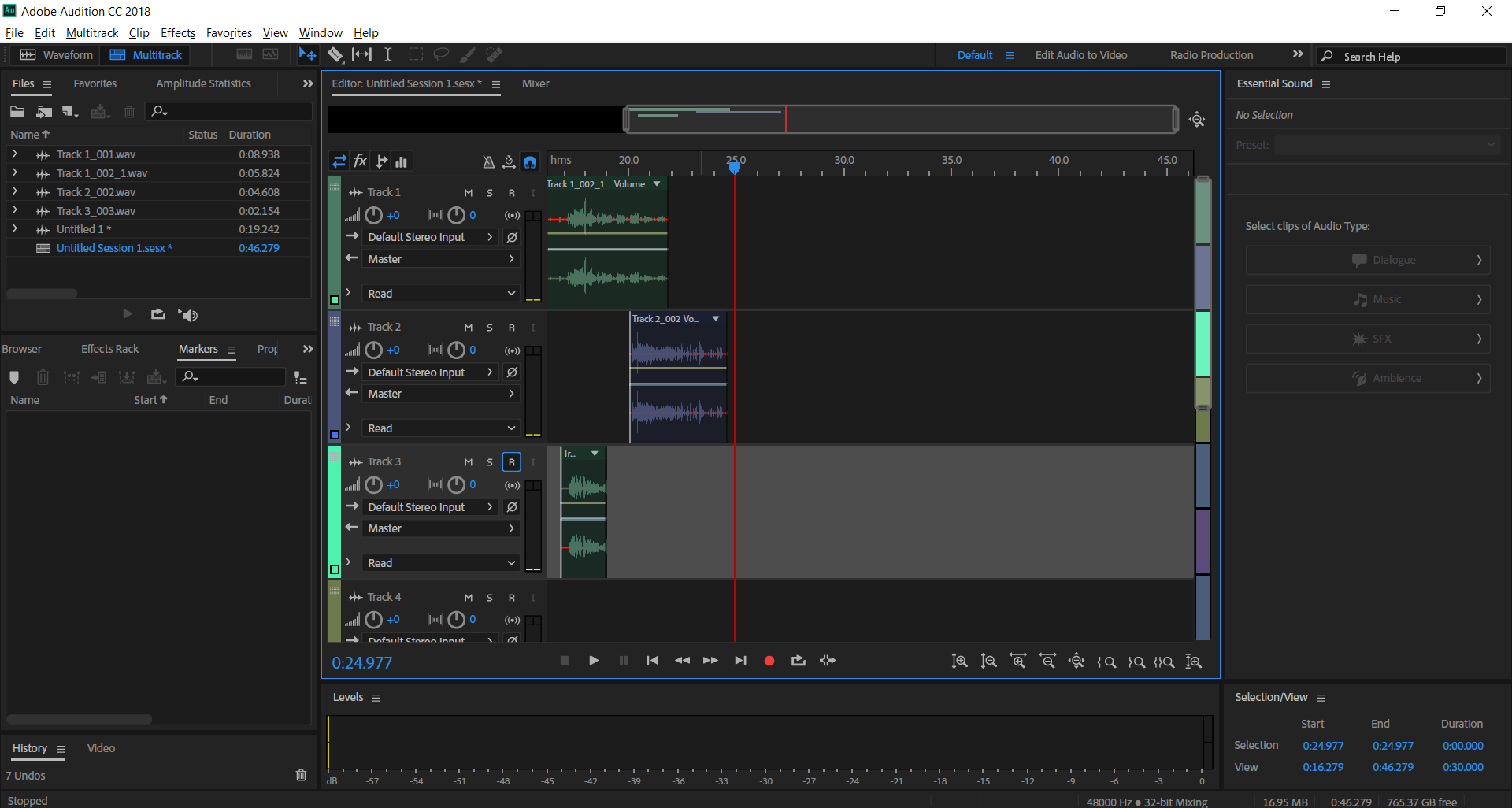Click the Zoom In horizontally icon
The image size is (1512, 808).
tap(1018, 661)
